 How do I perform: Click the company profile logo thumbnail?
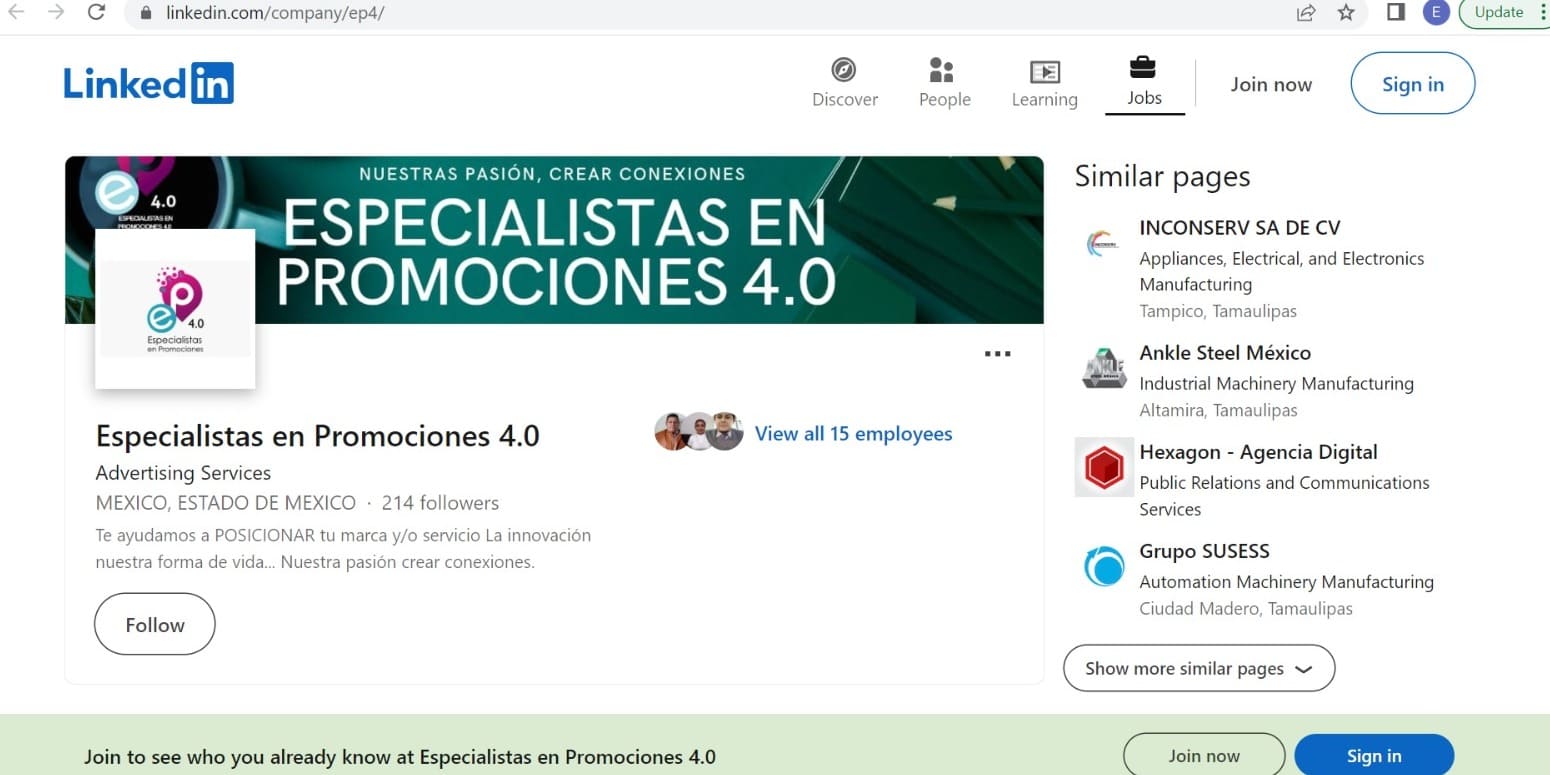point(175,309)
